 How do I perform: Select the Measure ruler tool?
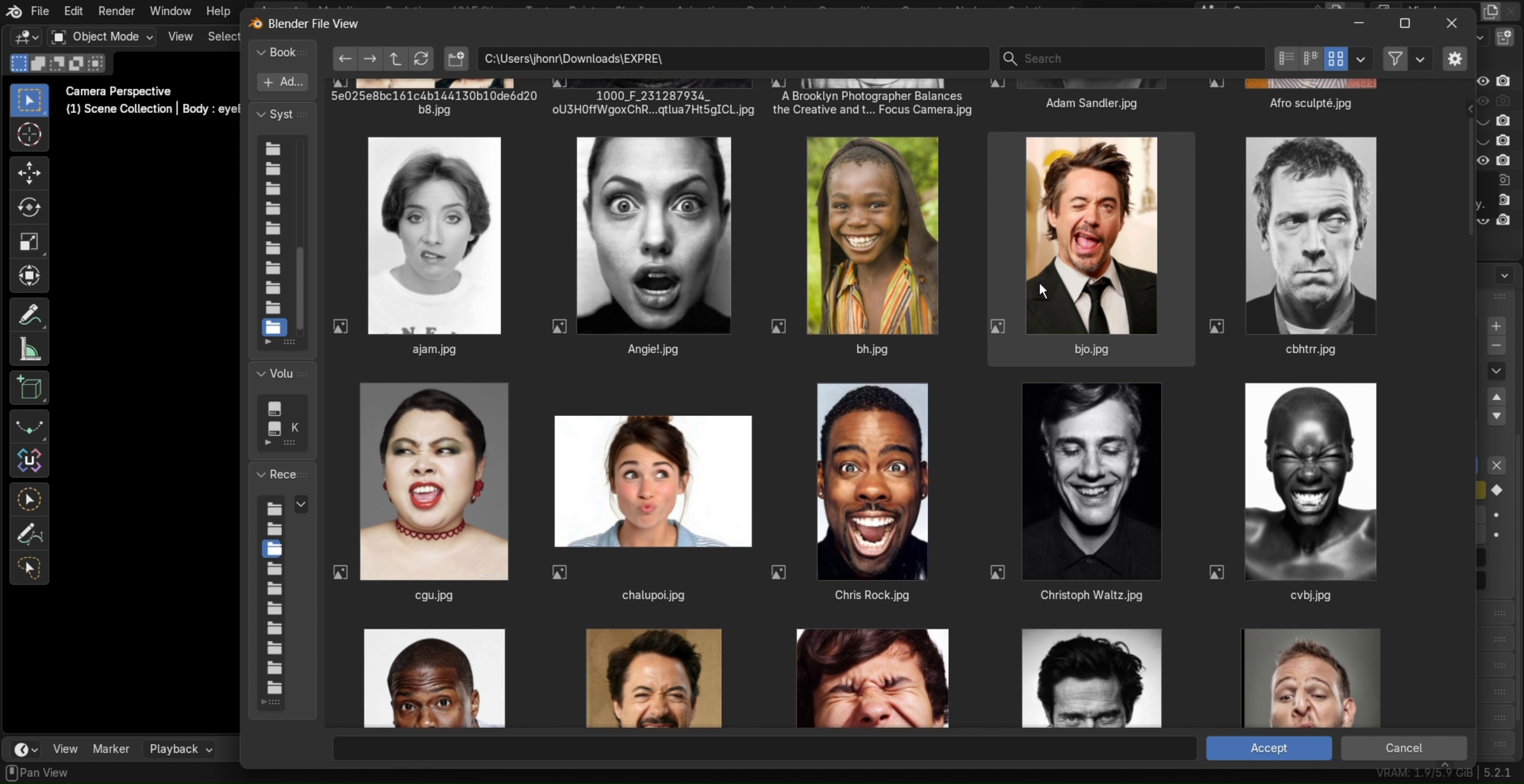pos(29,350)
